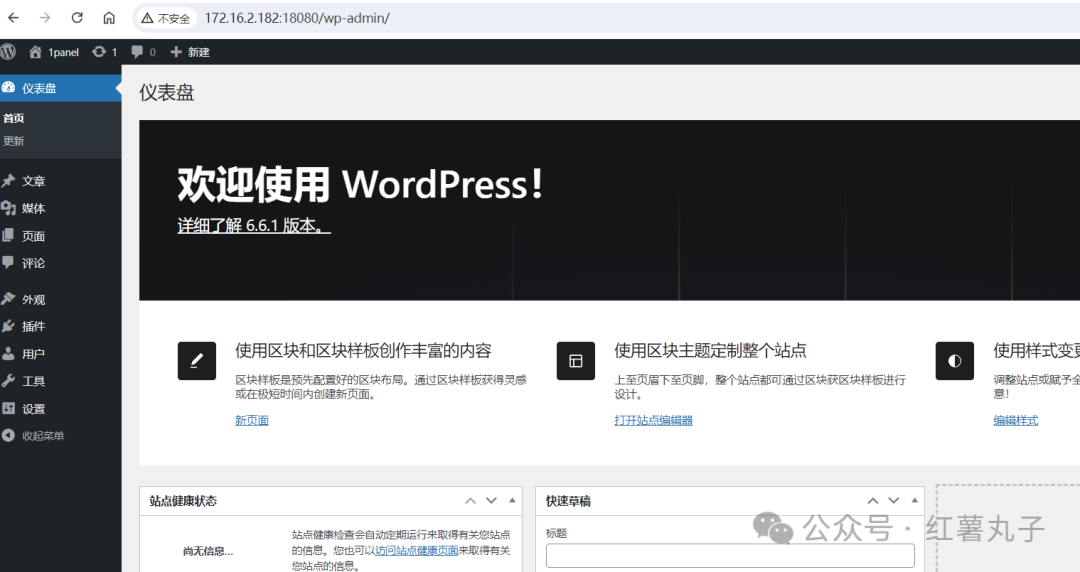Move 快速草稿 panel down
The width and height of the screenshot is (1080, 572).
pyautogui.click(x=893, y=500)
